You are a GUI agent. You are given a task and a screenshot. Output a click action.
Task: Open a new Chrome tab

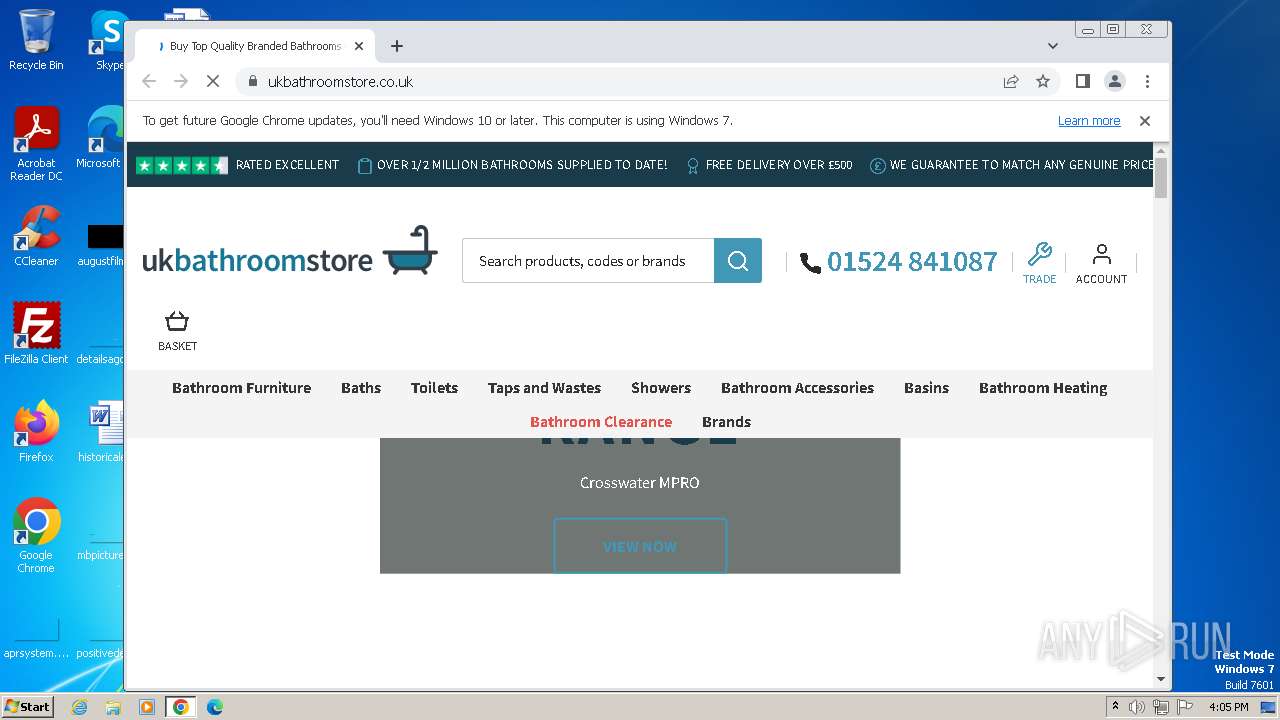tap(397, 46)
